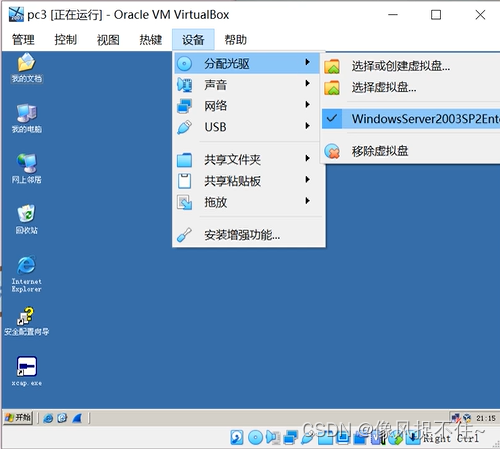Open the 帮助 menu
Image resolution: width=500 pixels, height=449 pixels.
(235, 40)
